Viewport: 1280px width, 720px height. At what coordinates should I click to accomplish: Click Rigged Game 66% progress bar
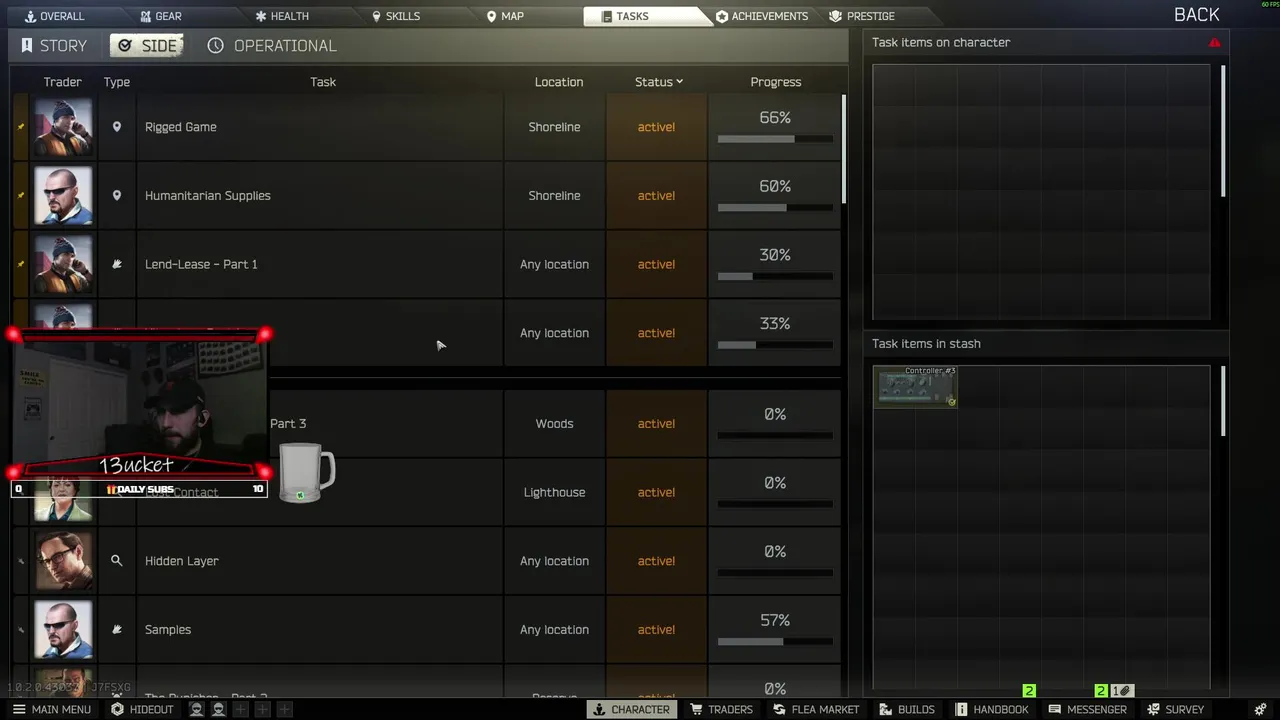pos(775,139)
